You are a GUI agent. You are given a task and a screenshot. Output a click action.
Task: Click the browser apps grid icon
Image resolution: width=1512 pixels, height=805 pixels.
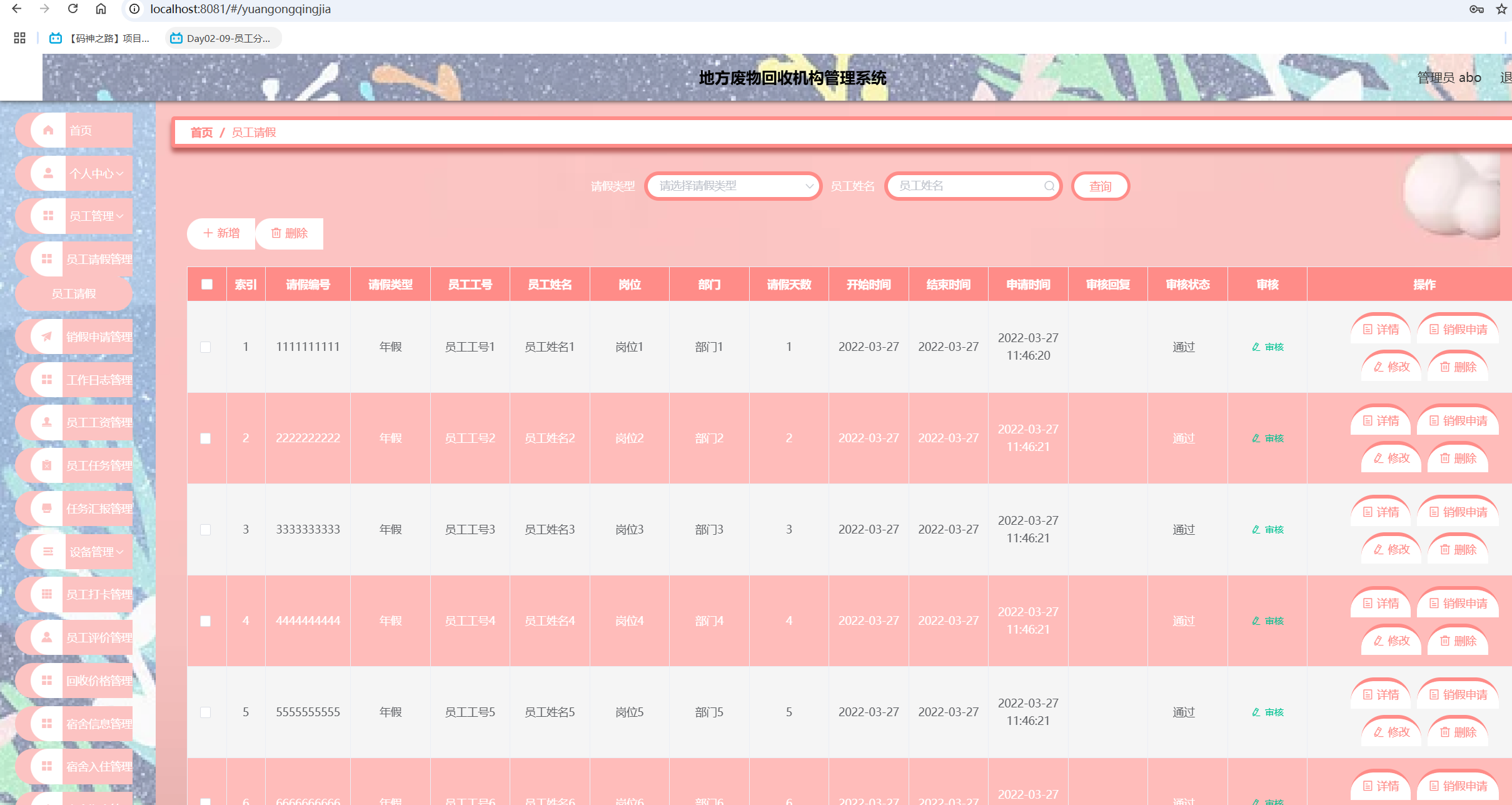[19, 38]
